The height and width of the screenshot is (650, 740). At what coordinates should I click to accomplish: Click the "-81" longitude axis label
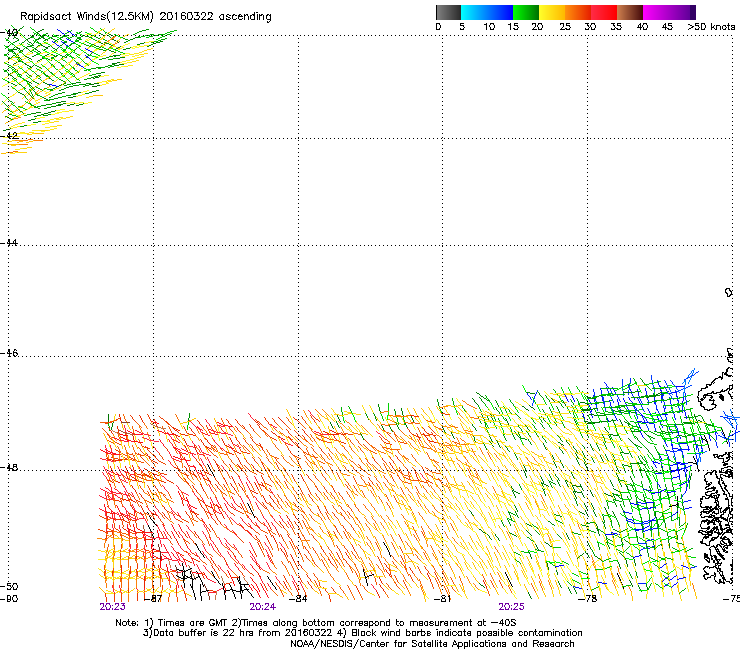tap(443, 599)
